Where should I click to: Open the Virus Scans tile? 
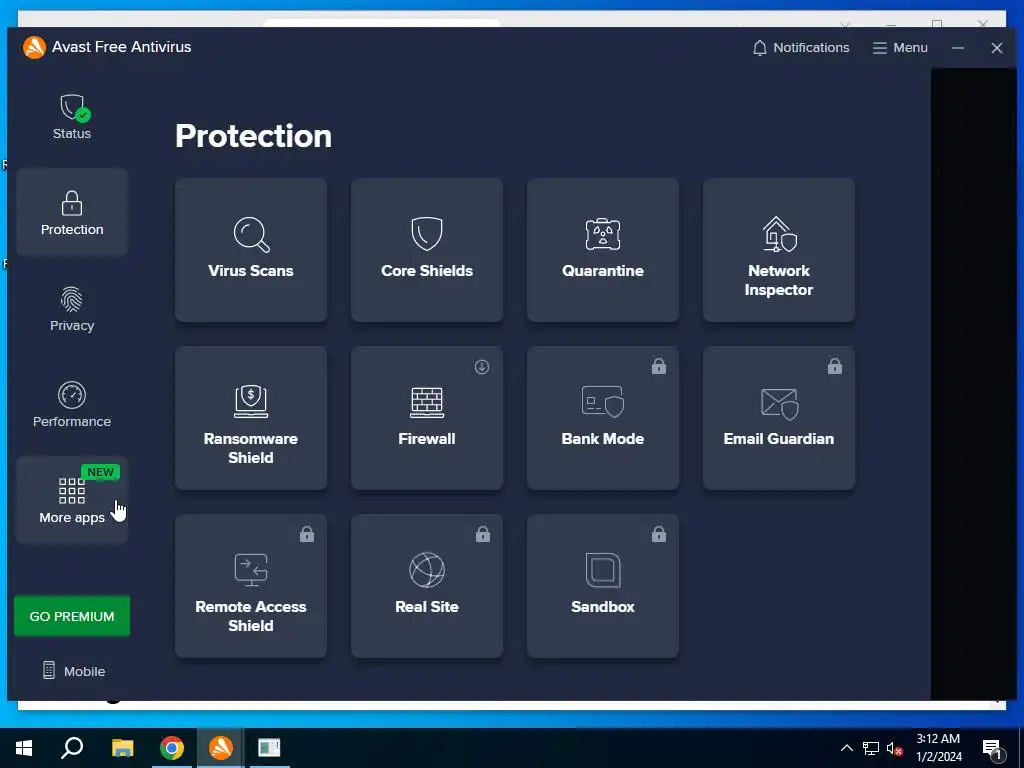point(251,250)
